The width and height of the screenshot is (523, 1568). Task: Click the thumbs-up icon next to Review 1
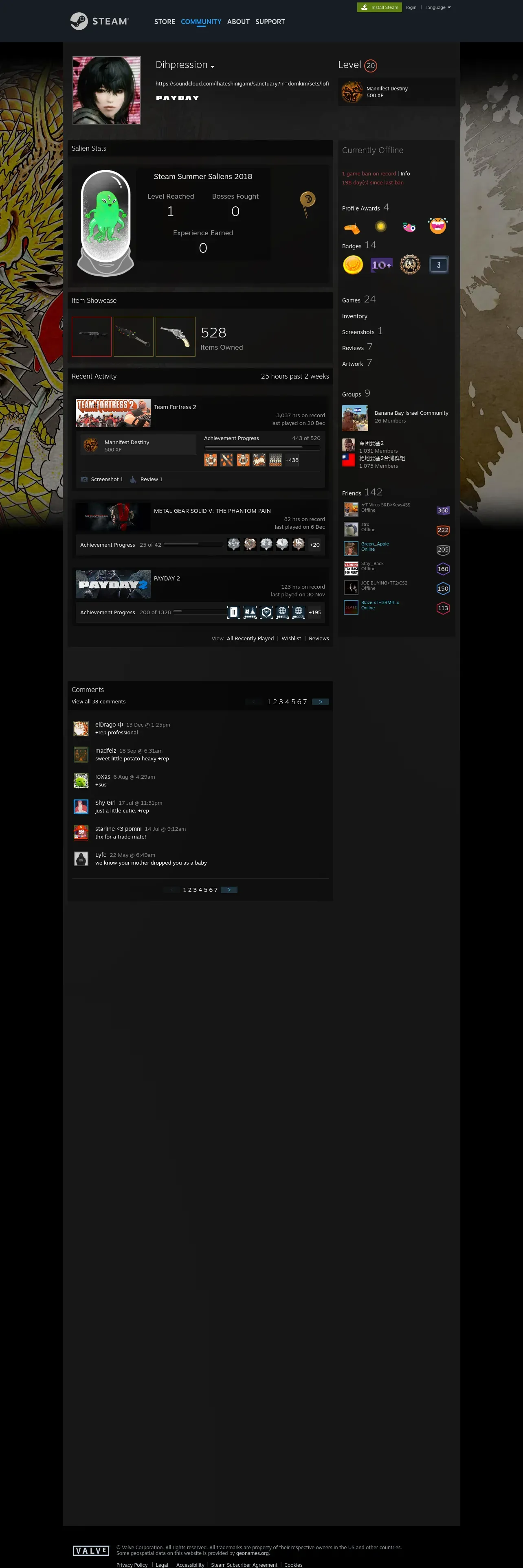pos(133,479)
